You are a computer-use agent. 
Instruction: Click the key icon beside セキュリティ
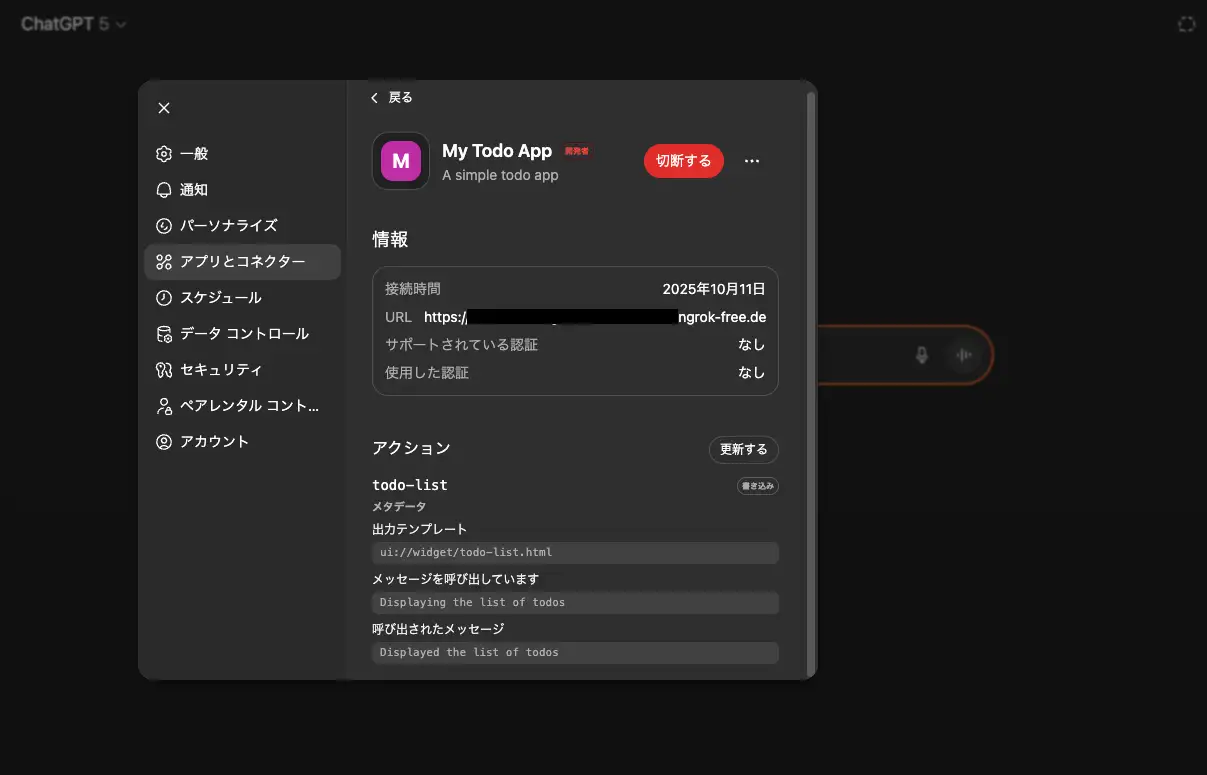pos(164,370)
